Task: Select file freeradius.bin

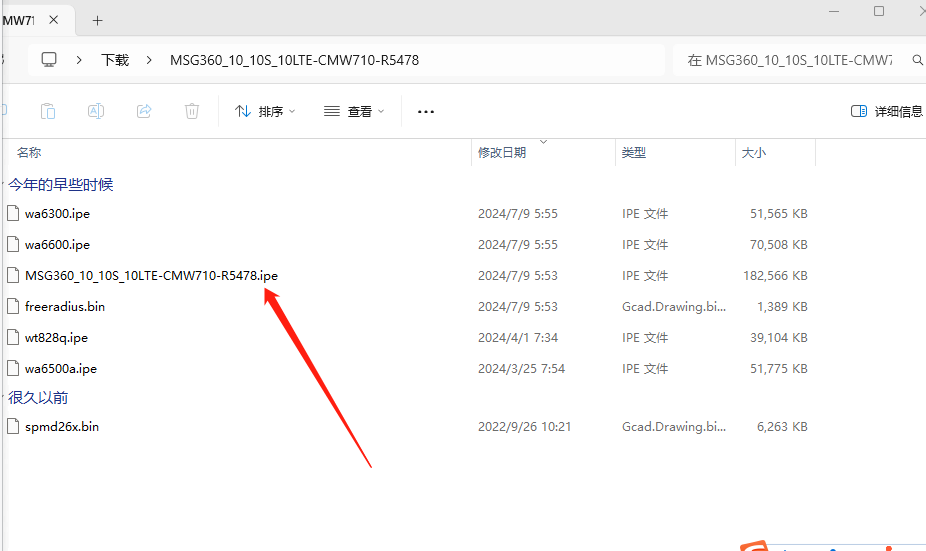Action: pyautogui.click(x=65, y=307)
